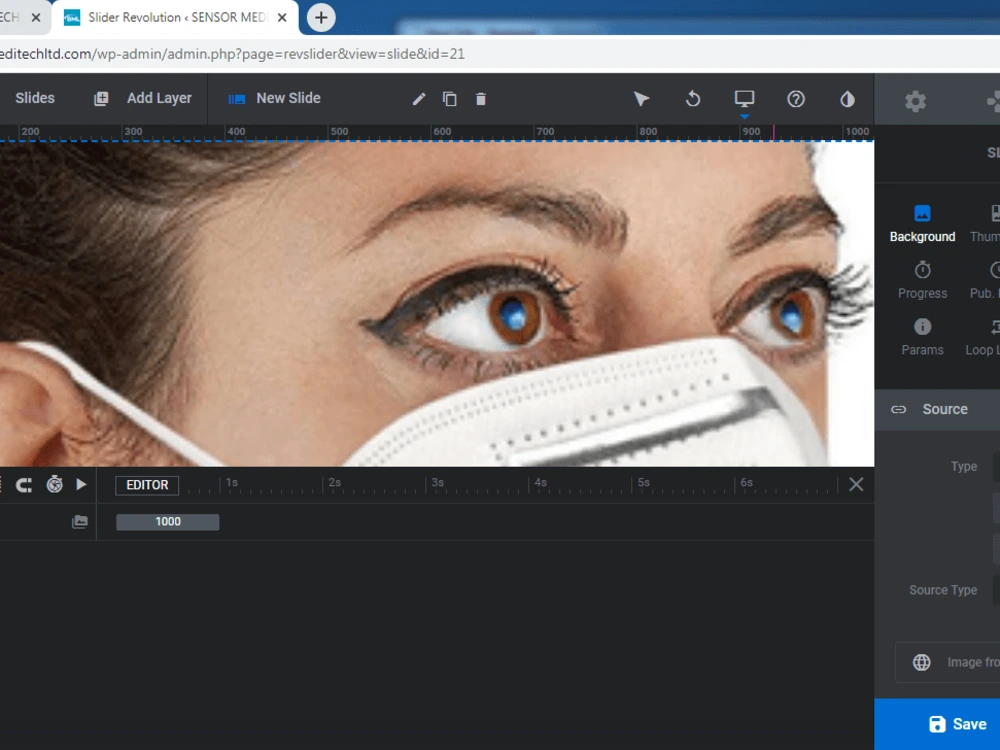Select the Background tab icon in right panel

(922, 213)
